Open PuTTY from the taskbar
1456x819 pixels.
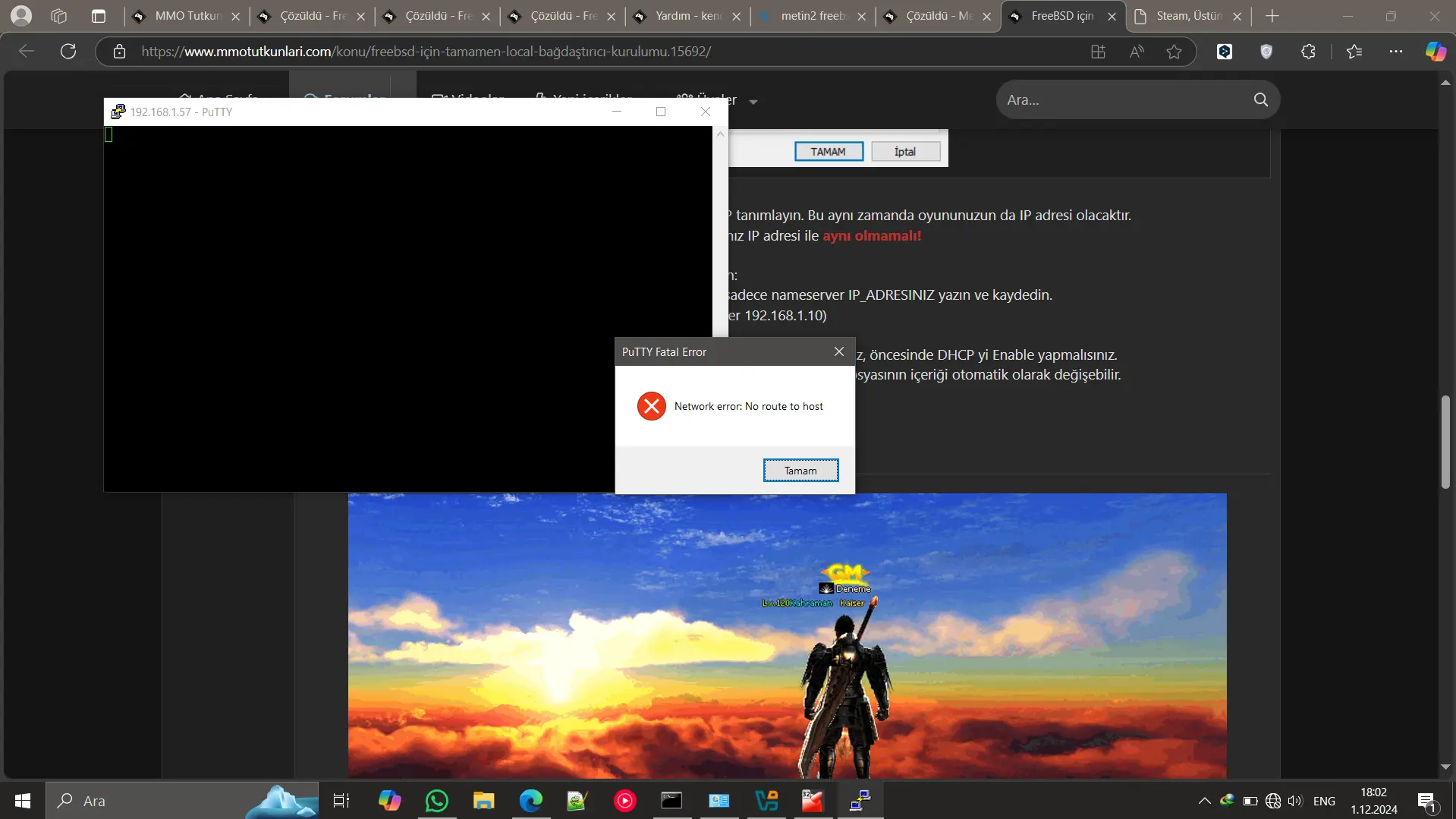click(x=860, y=801)
